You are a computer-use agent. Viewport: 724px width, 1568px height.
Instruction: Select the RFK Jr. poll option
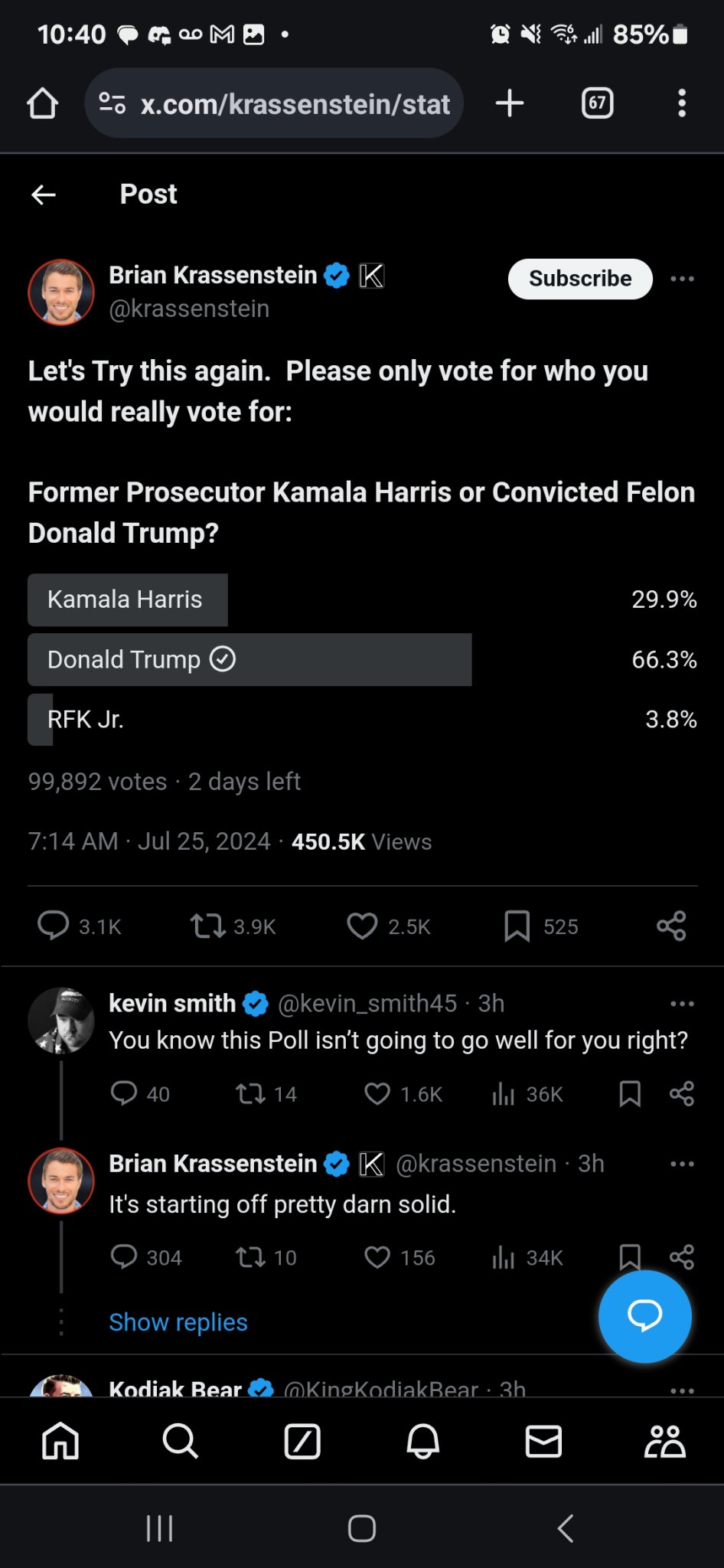click(84, 720)
